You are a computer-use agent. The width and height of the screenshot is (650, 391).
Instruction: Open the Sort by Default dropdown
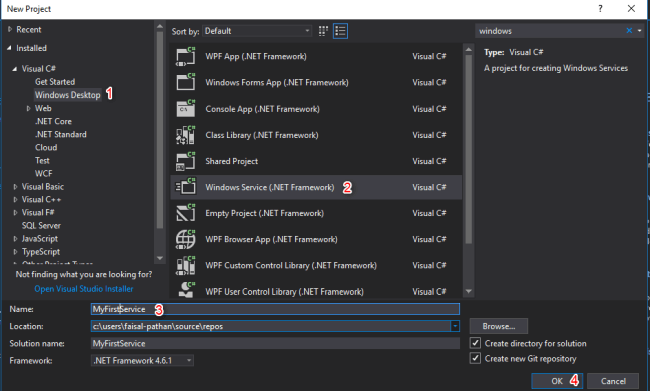coord(257,31)
